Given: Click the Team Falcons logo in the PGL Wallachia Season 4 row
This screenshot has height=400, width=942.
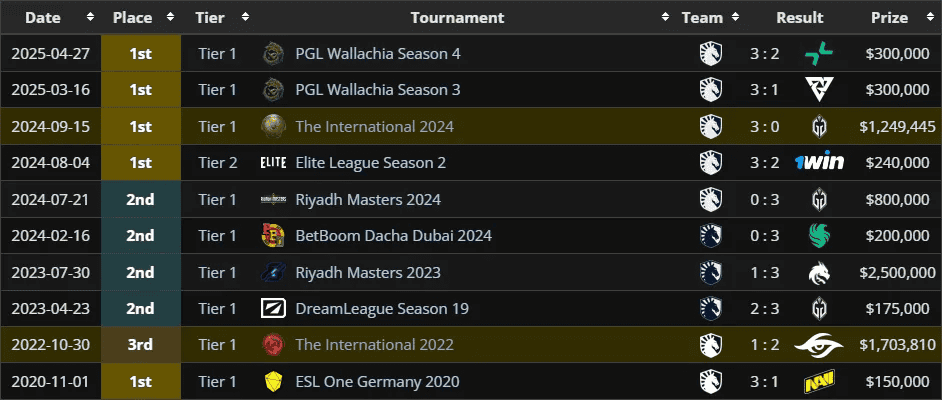Looking at the screenshot, I should point(819,53).
